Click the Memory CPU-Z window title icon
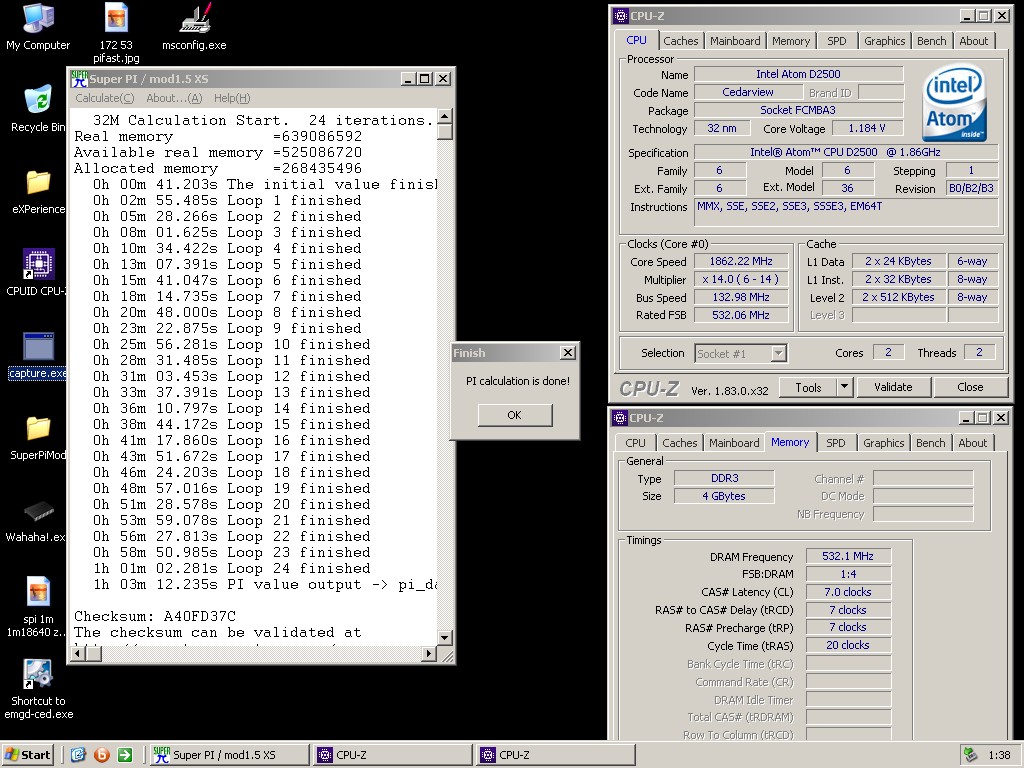This screenshot has width=1024, height=768. click(620, 417)
